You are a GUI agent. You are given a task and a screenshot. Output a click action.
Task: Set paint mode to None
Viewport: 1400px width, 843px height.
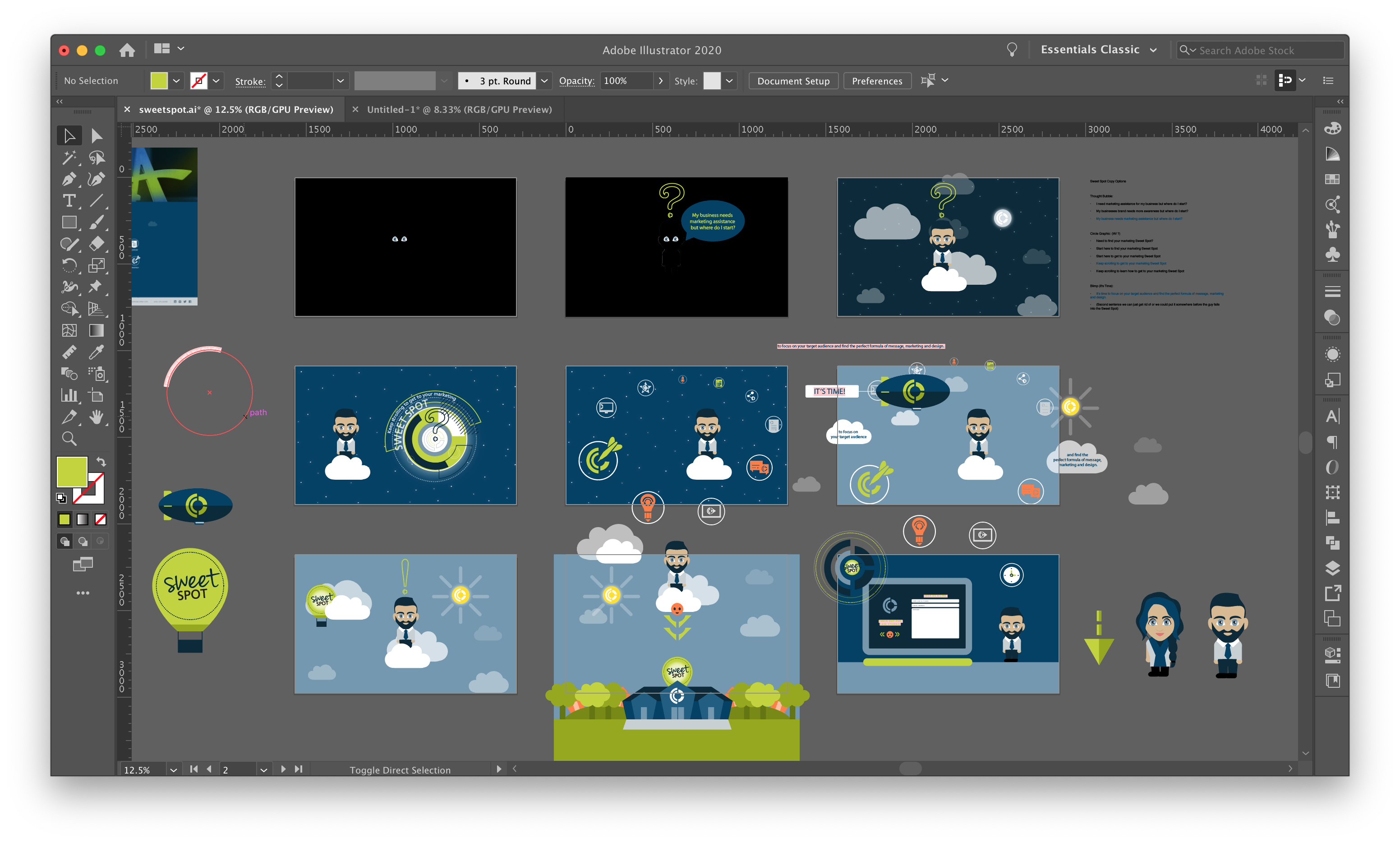tap(101, 519)
